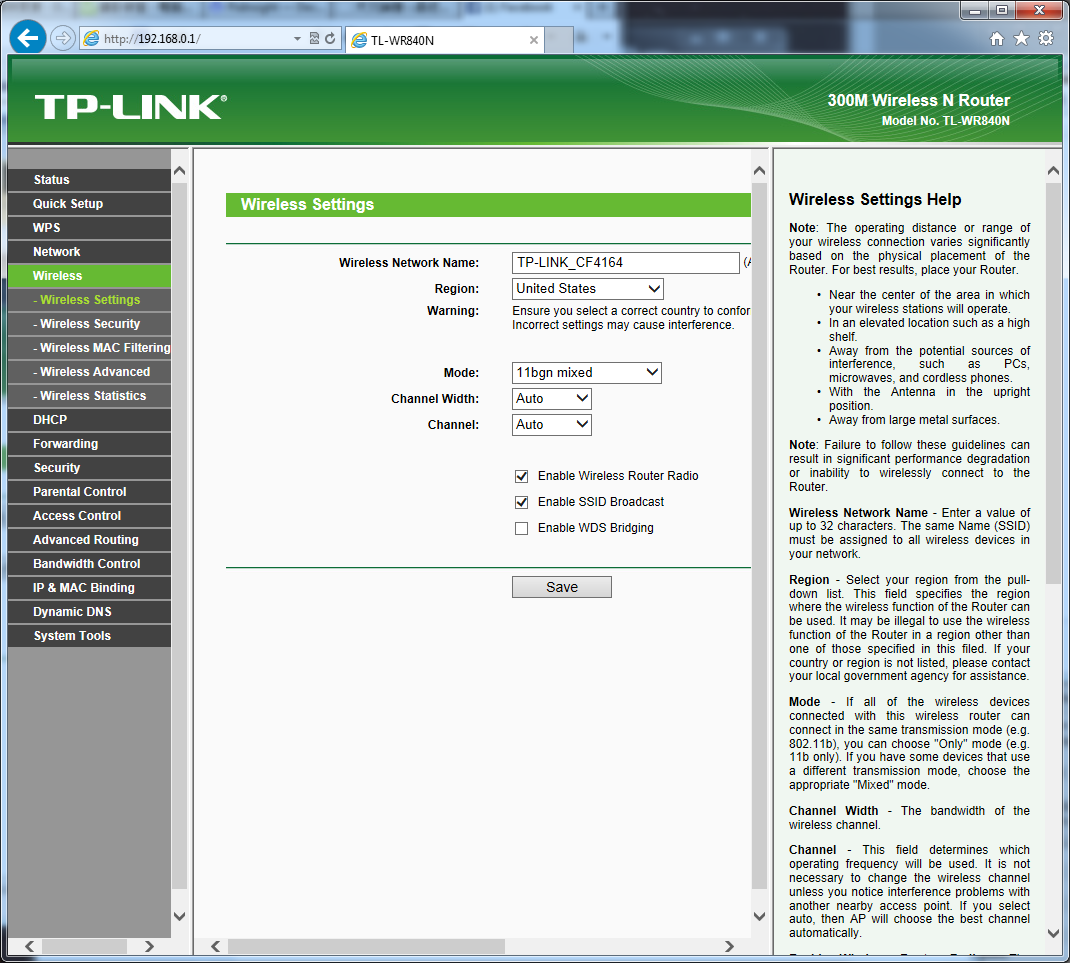Open the Mode dropdown showing 11bgn mixed
This screenshot has height=963, width=1070.
(x=586, y=373)
